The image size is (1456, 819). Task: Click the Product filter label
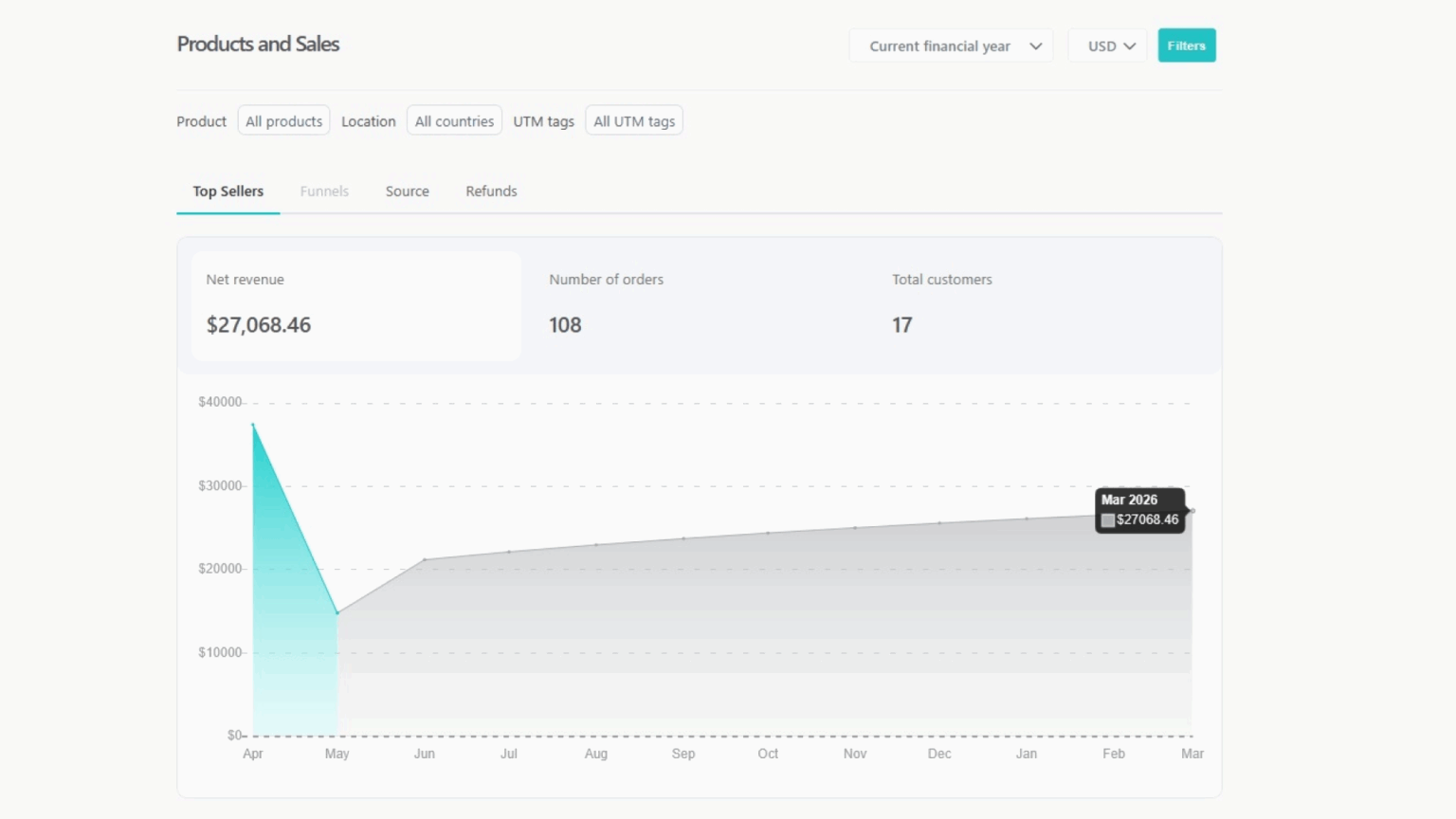pyautogui.click(x=201, y=121)
